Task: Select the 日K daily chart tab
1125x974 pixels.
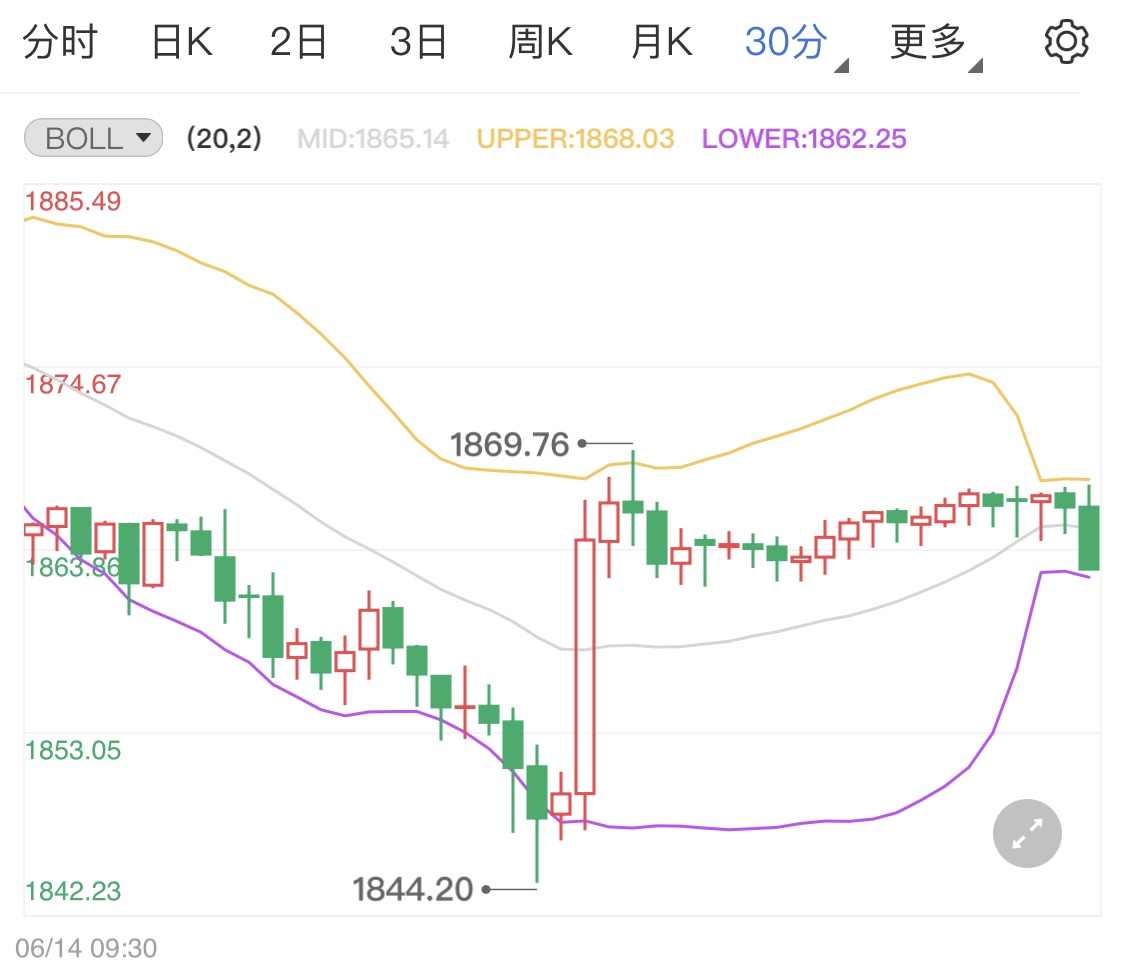Action: click(x=182, y=42)
